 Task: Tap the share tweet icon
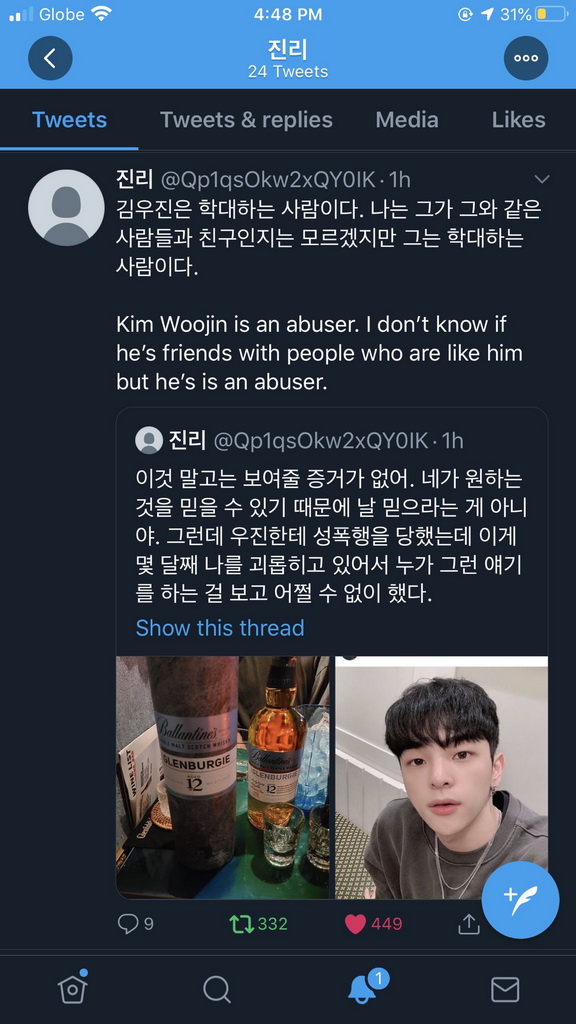point(469,923)
